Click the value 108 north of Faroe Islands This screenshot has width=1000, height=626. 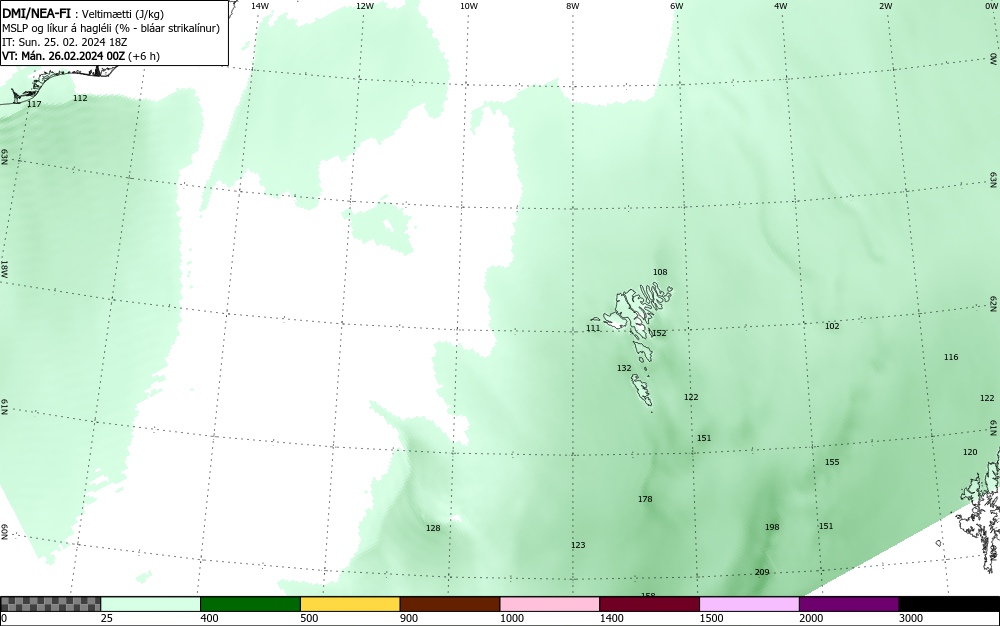[x=660, y=272]
